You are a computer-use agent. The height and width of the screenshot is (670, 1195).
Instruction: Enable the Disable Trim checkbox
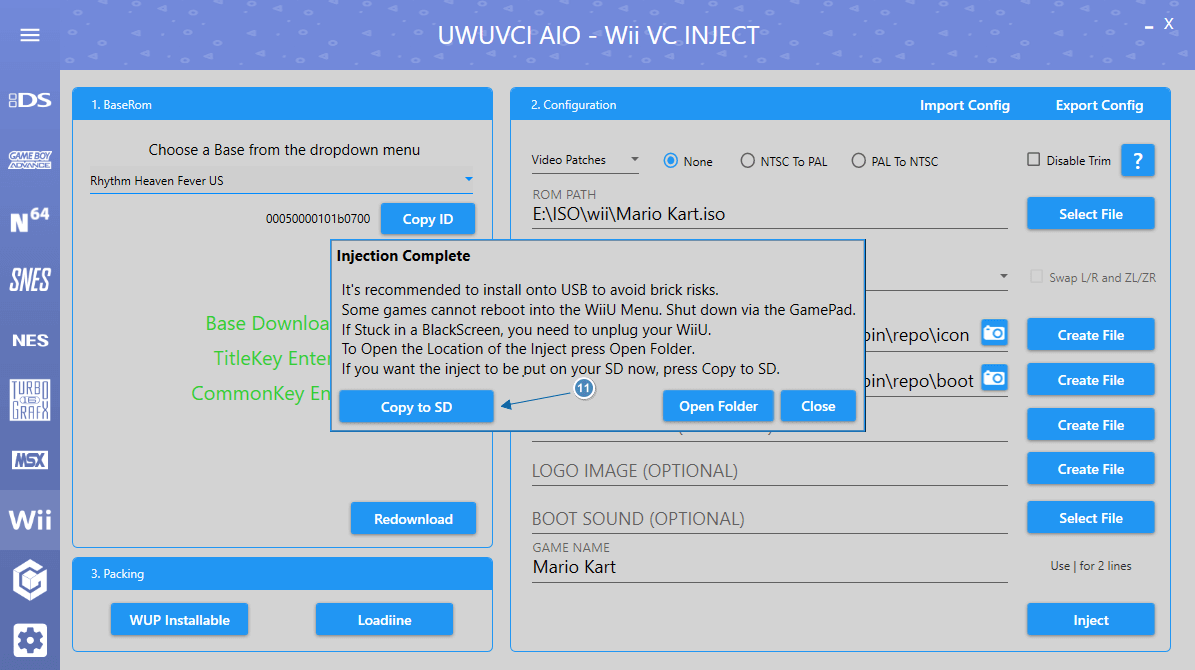[1033, 159]
